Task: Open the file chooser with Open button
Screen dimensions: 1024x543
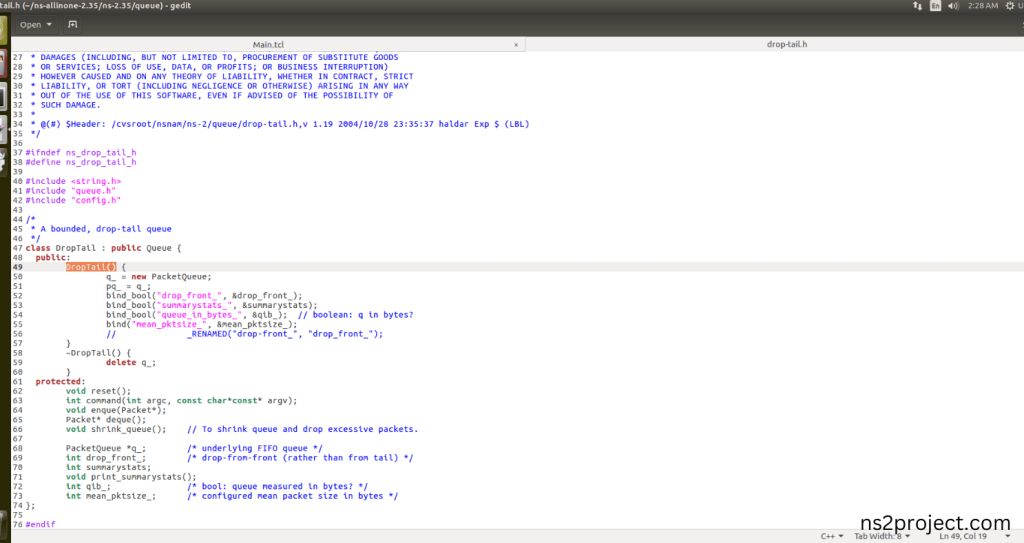Action: [x=35, y=25]
